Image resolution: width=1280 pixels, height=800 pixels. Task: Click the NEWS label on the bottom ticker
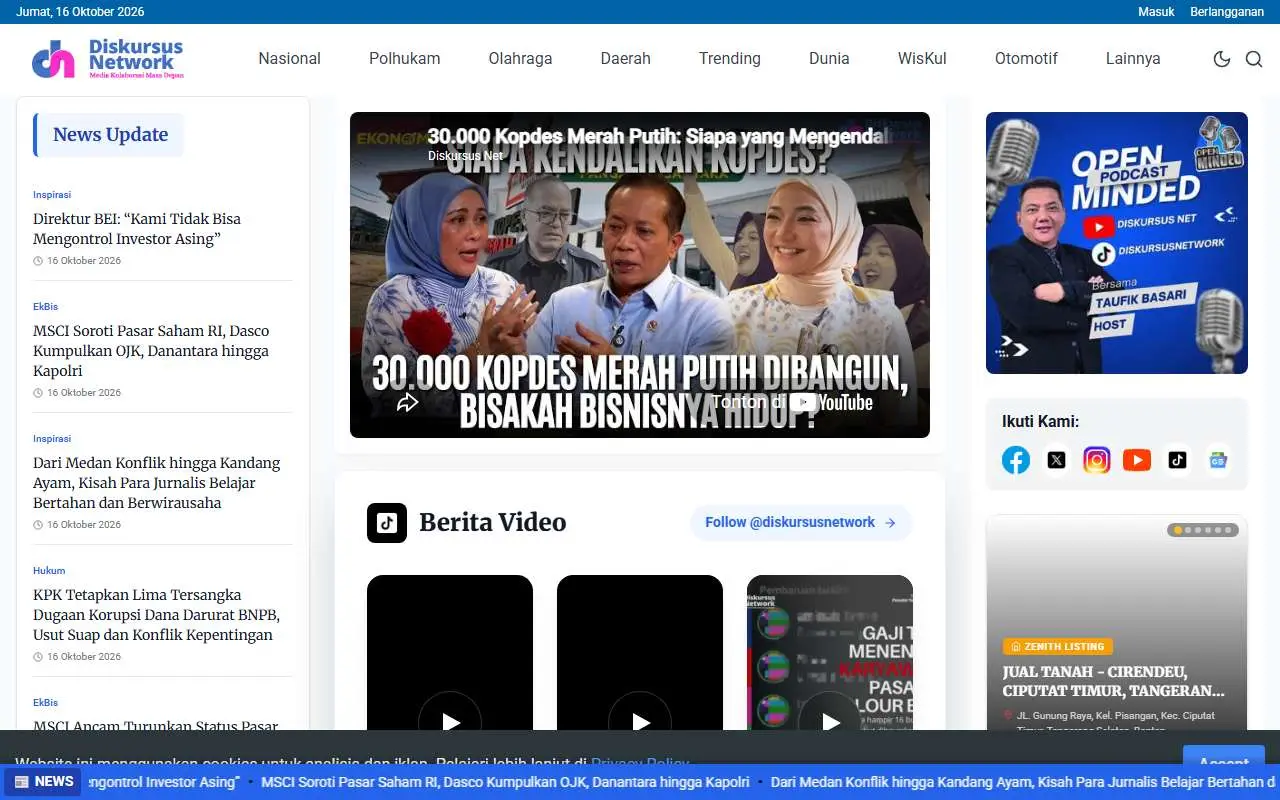(x=44, y=782)
